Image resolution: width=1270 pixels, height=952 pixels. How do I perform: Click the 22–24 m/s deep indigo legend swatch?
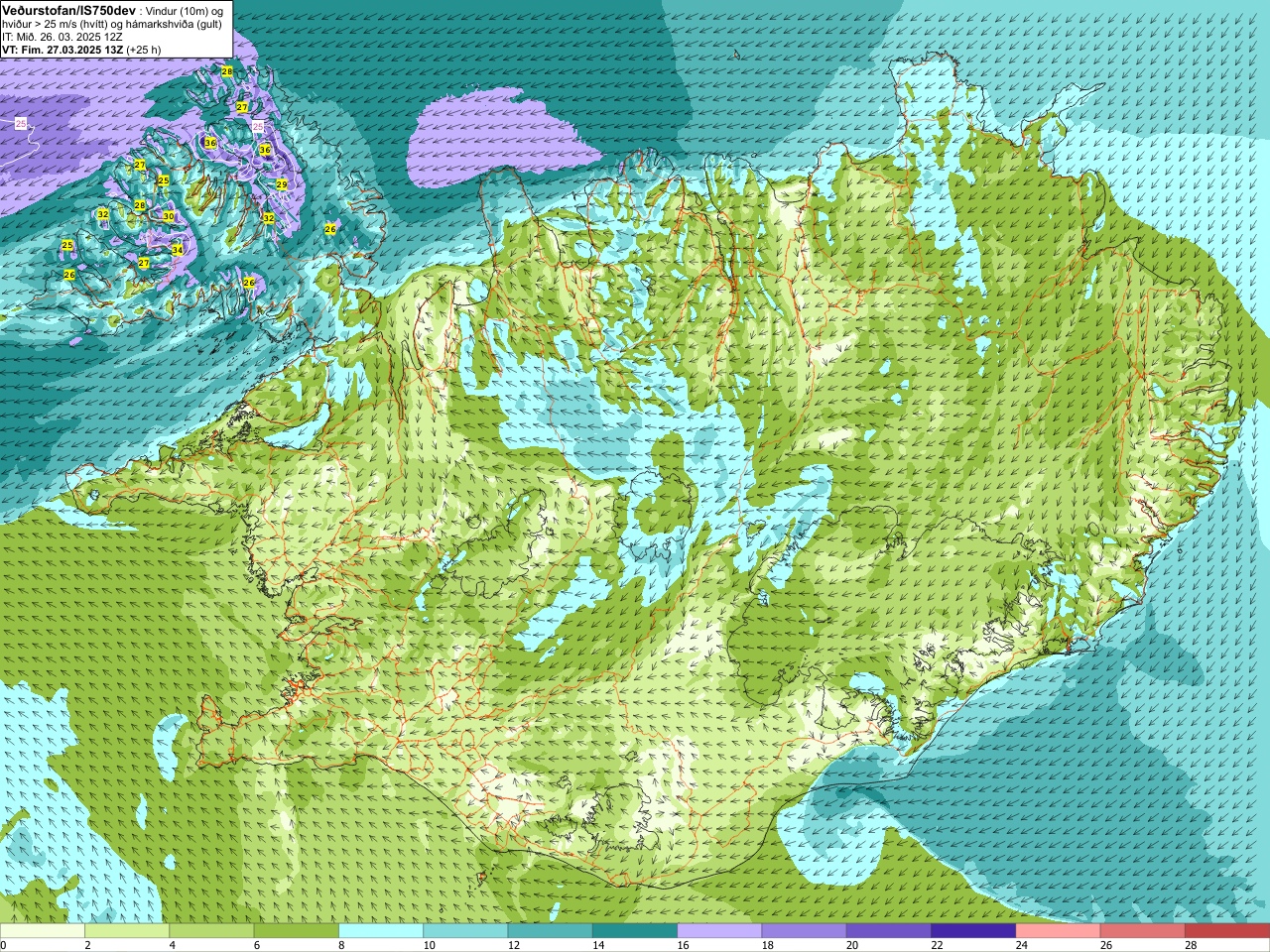pyautogui.click(x=973, y=931)
